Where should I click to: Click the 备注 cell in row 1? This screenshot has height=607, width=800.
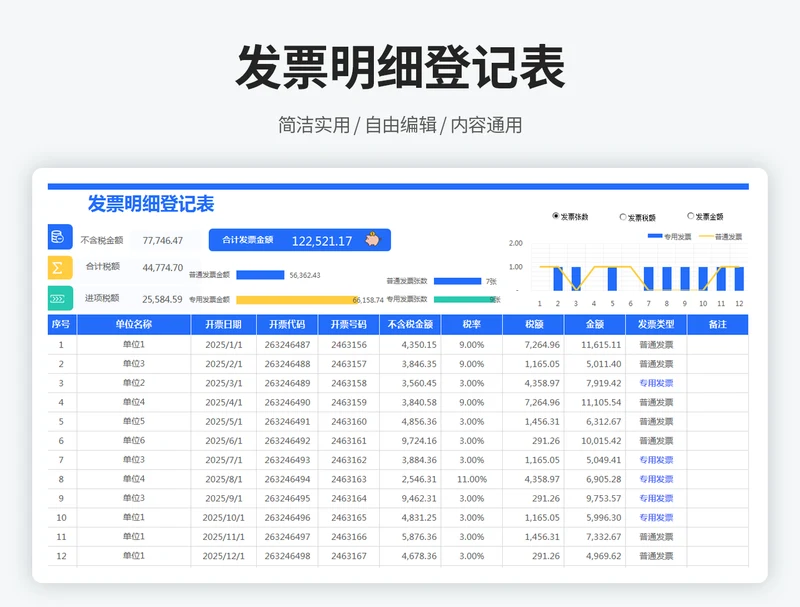(x=718, y=345)
